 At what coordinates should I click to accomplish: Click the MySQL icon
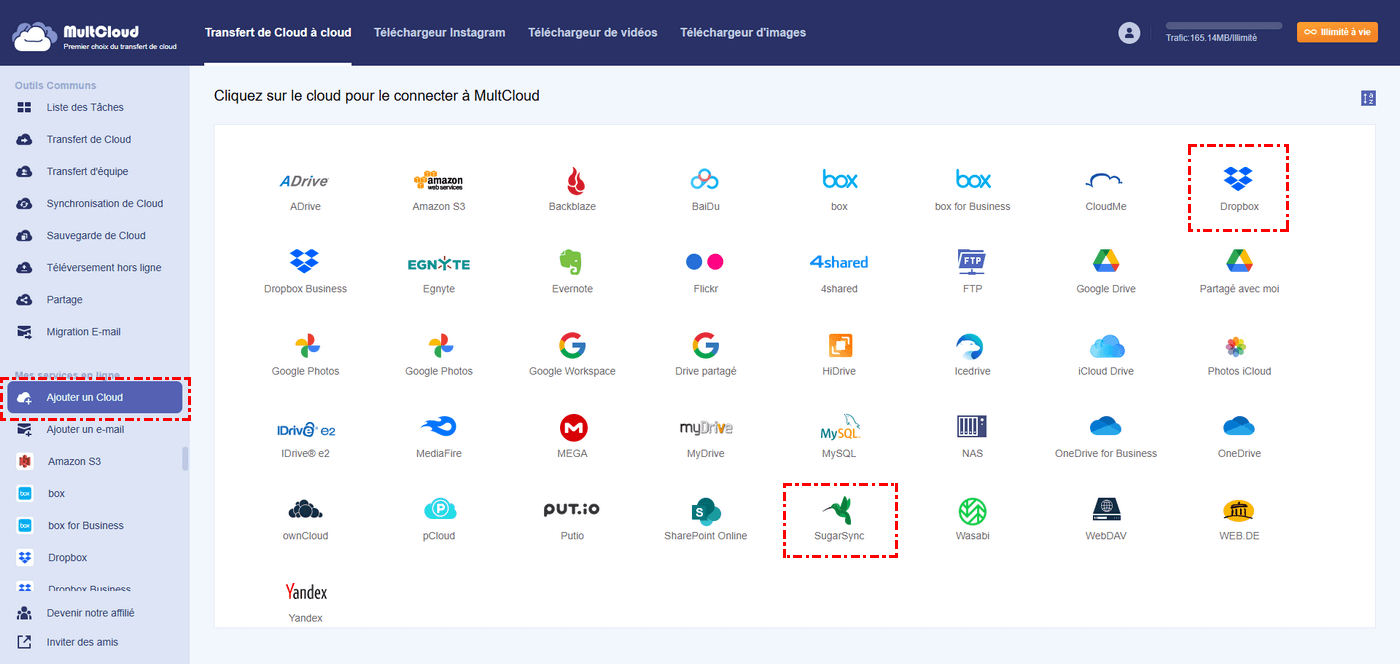click(840, 427)
